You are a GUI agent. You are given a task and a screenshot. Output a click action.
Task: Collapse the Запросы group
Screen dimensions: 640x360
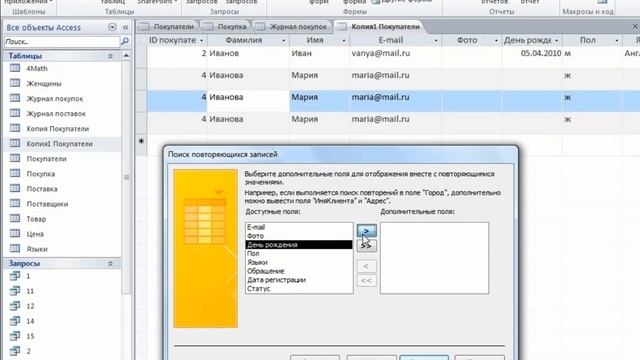pyautogui.click(x=110, y=264)
